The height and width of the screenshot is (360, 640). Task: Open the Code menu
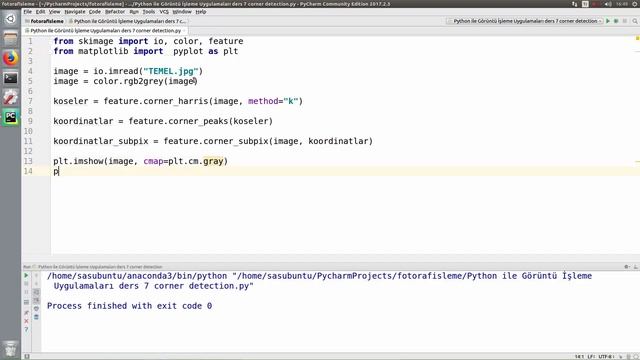(x=95, y=12)
